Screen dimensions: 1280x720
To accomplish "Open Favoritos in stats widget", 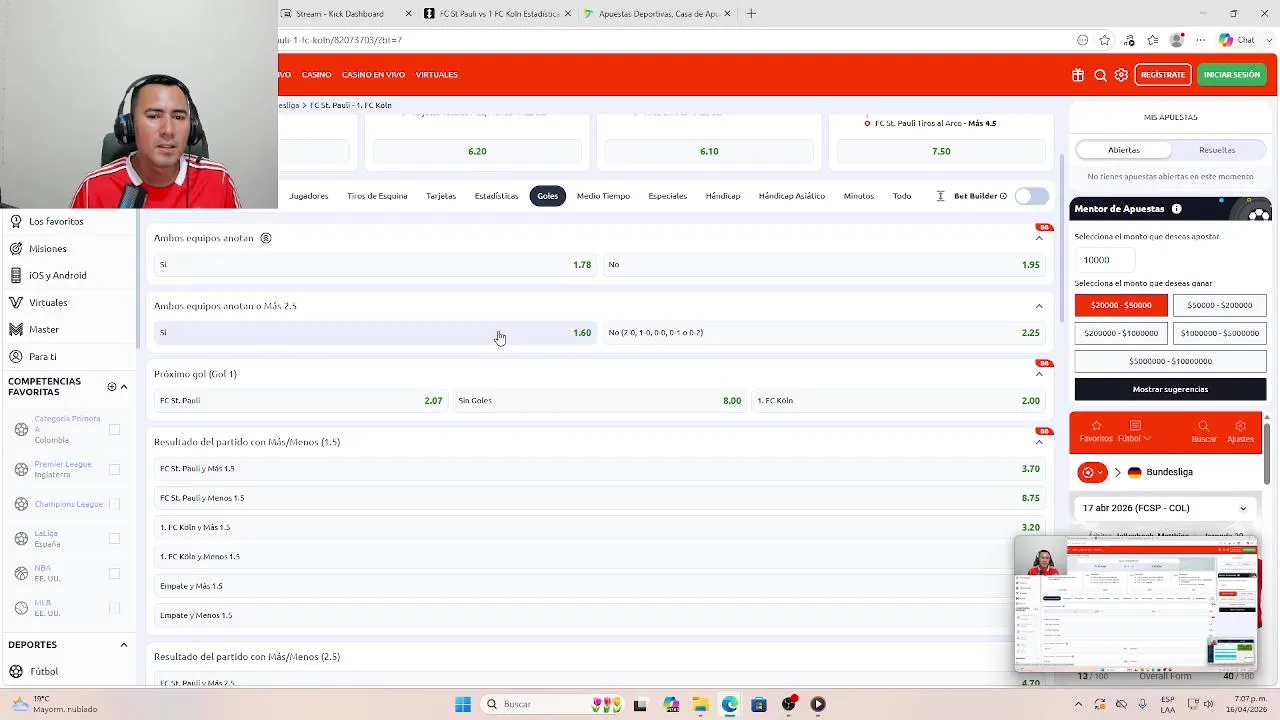I will (x=1096, y=432).
